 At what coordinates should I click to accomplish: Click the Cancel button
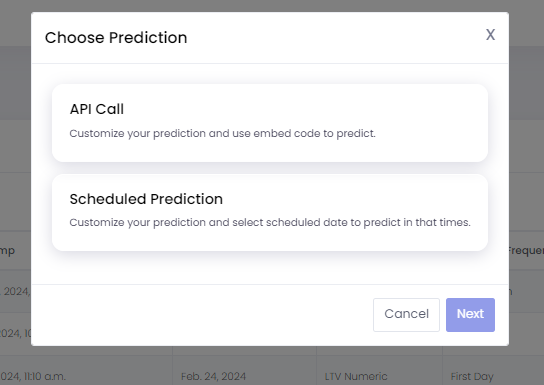406,315
